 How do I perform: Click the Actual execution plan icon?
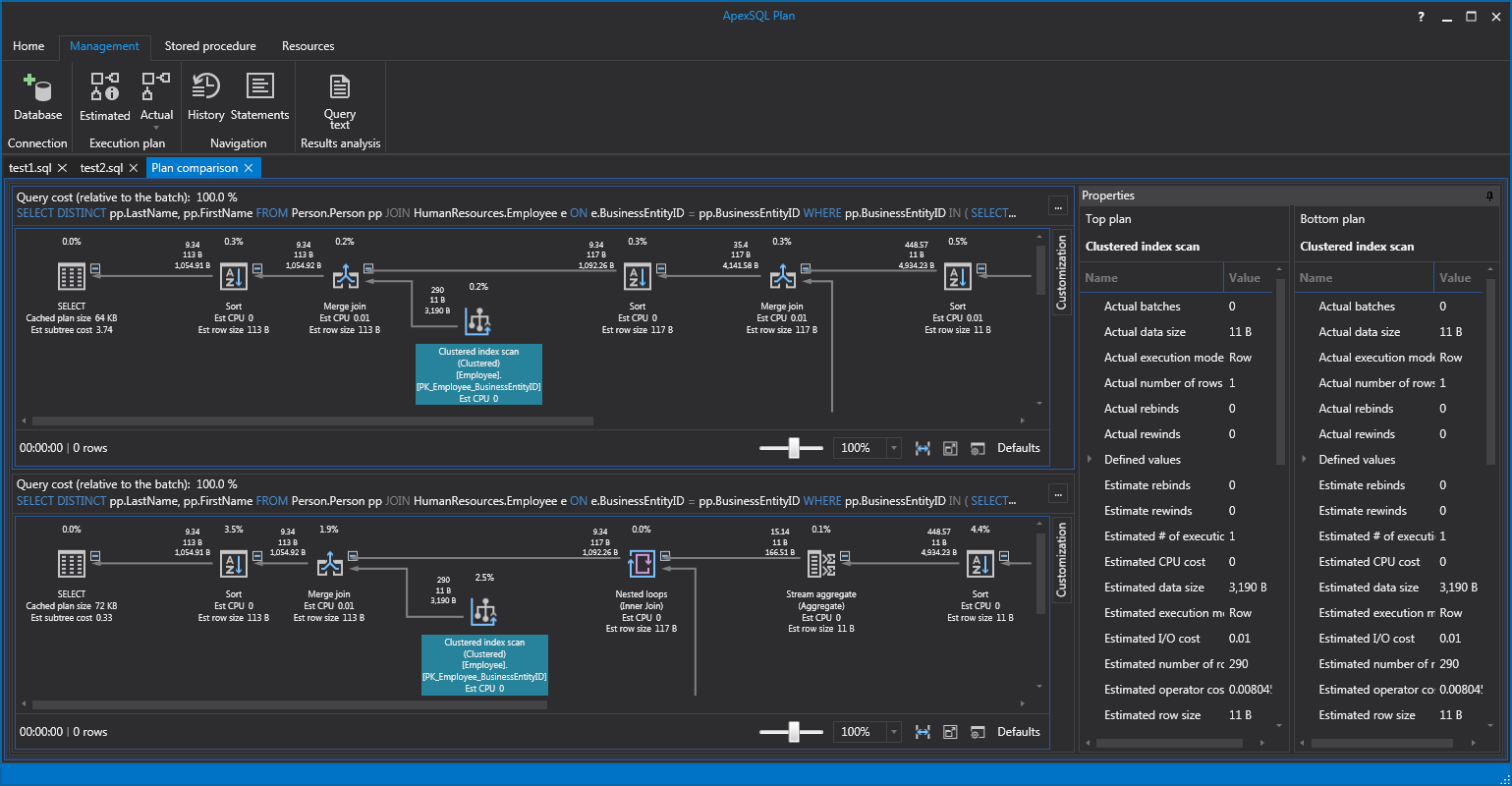pos(156,86)
